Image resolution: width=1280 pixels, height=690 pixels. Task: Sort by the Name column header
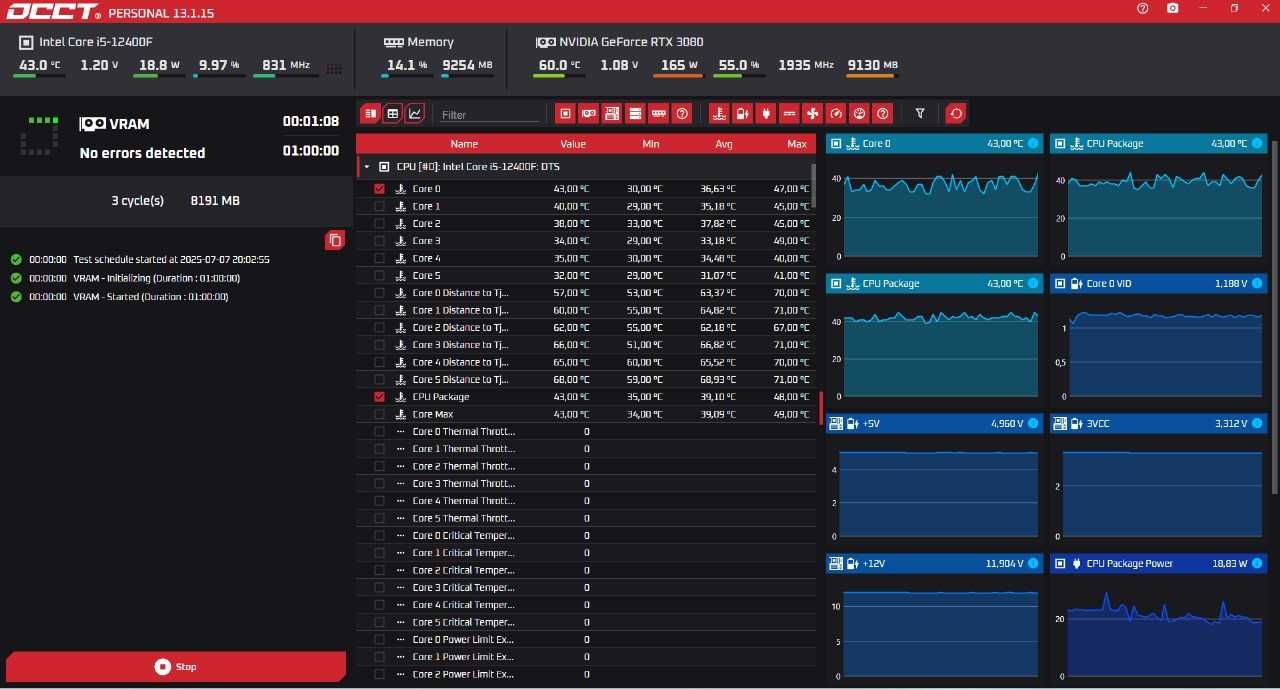point(464,144)
